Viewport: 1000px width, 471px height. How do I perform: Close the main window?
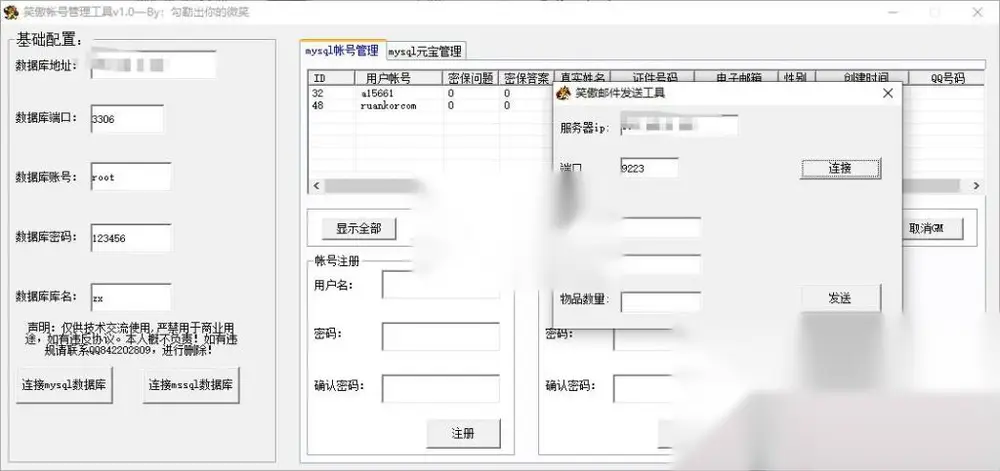point(977,12)
